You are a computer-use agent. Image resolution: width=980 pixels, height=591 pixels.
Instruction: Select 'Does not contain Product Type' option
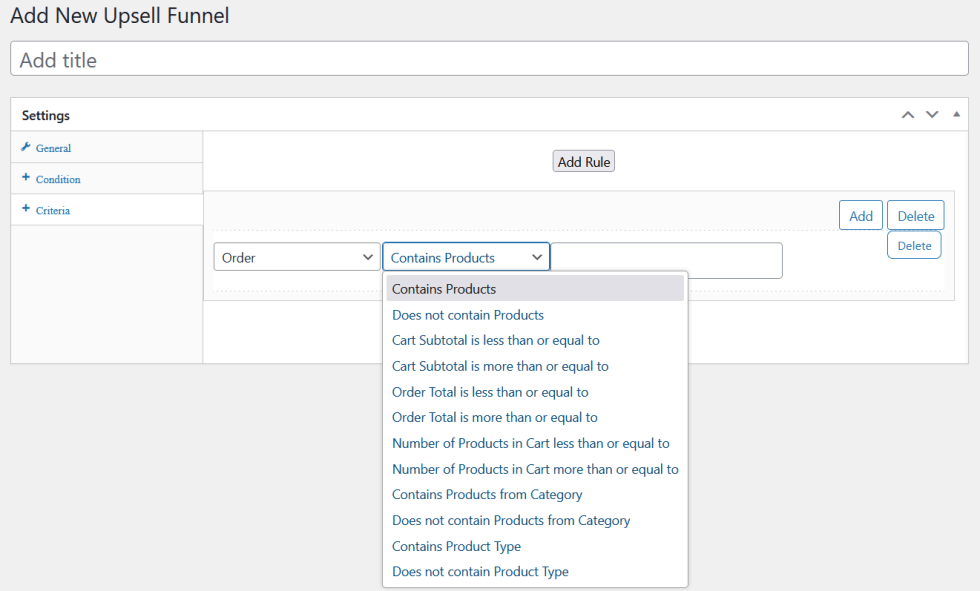tap(480, 572)
